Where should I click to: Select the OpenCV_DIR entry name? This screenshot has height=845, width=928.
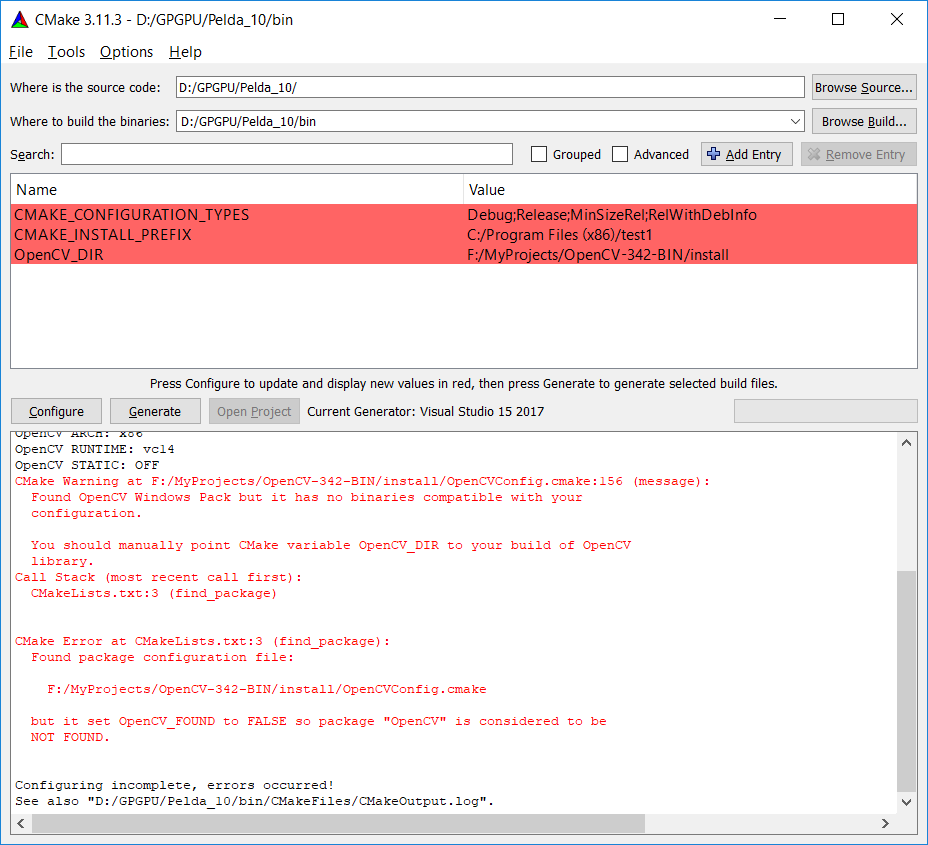coord(59,255)
